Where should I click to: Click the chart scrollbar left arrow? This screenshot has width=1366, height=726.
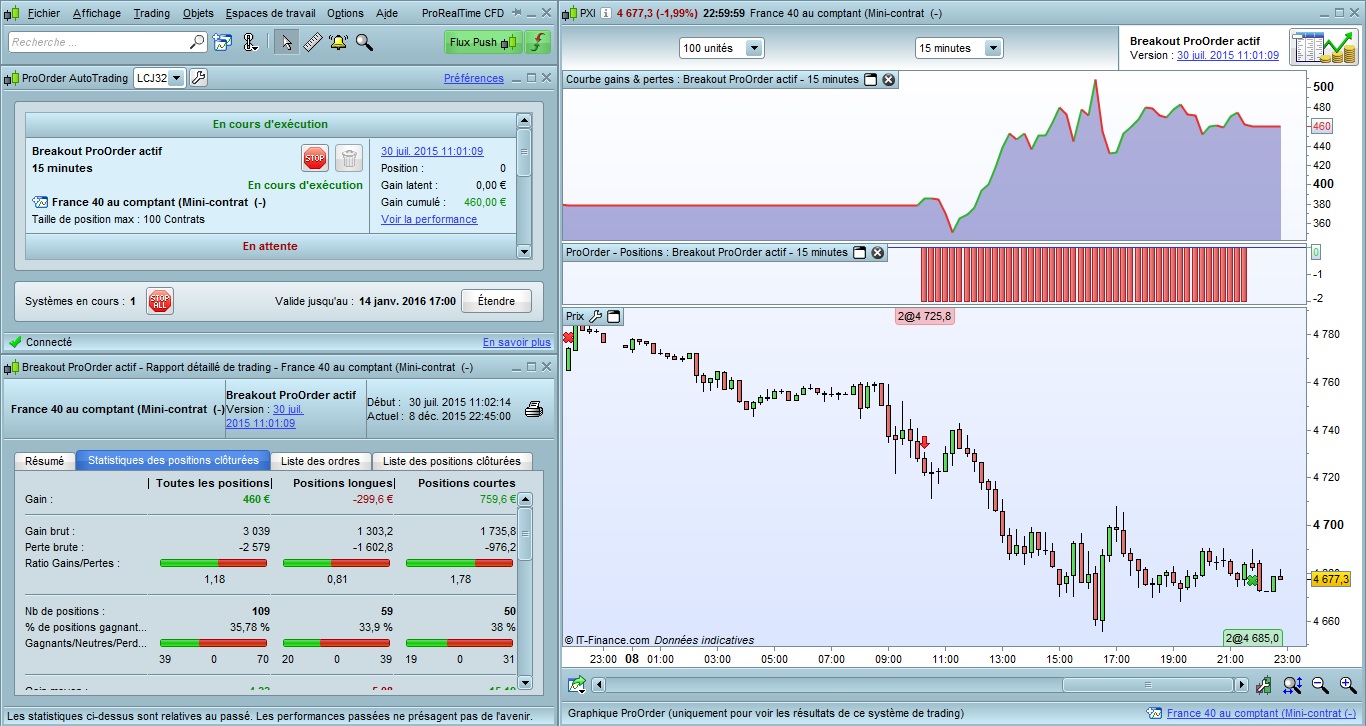pos(598,685)
